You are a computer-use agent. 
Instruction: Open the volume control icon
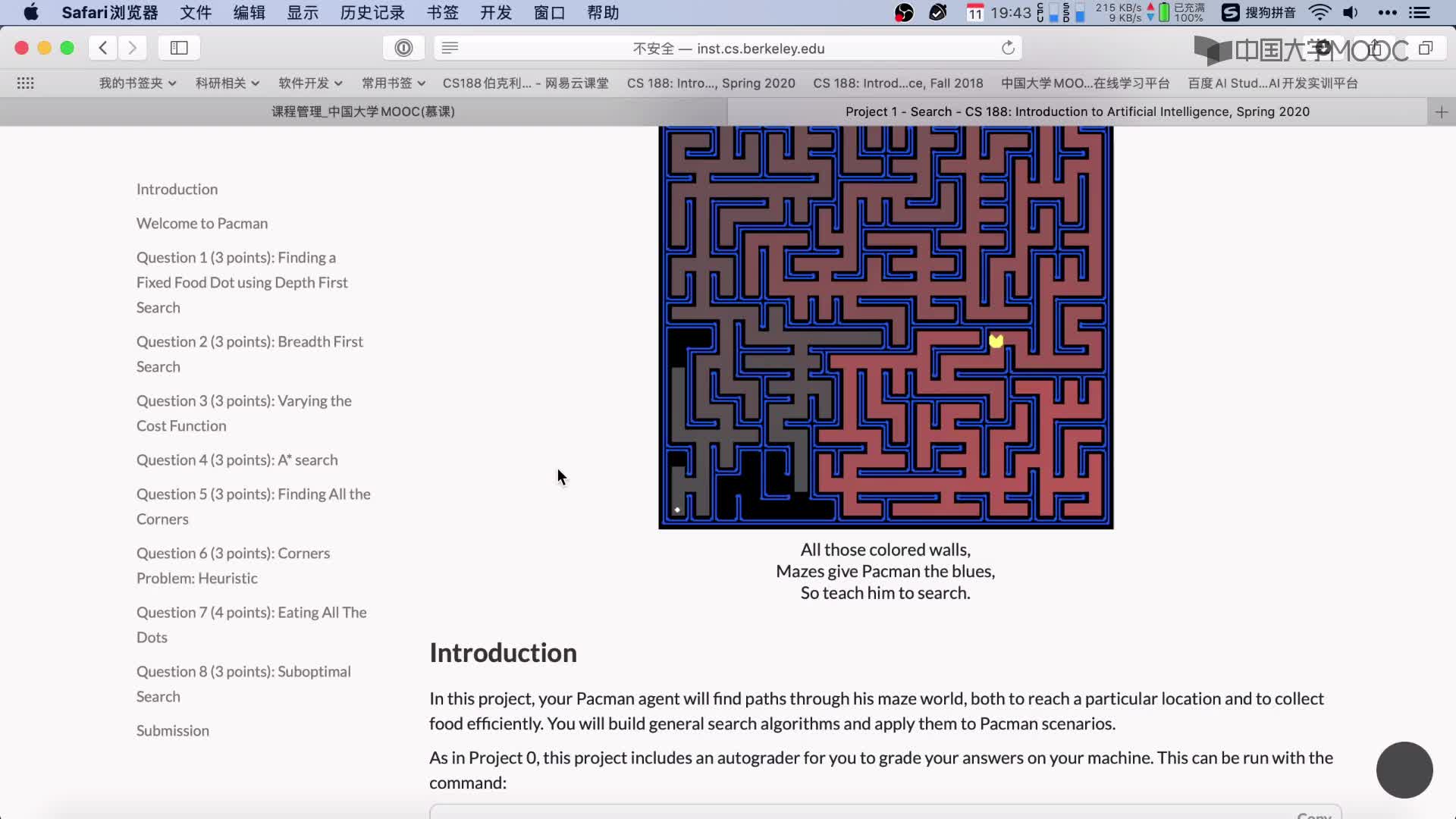click(1351, 12)
